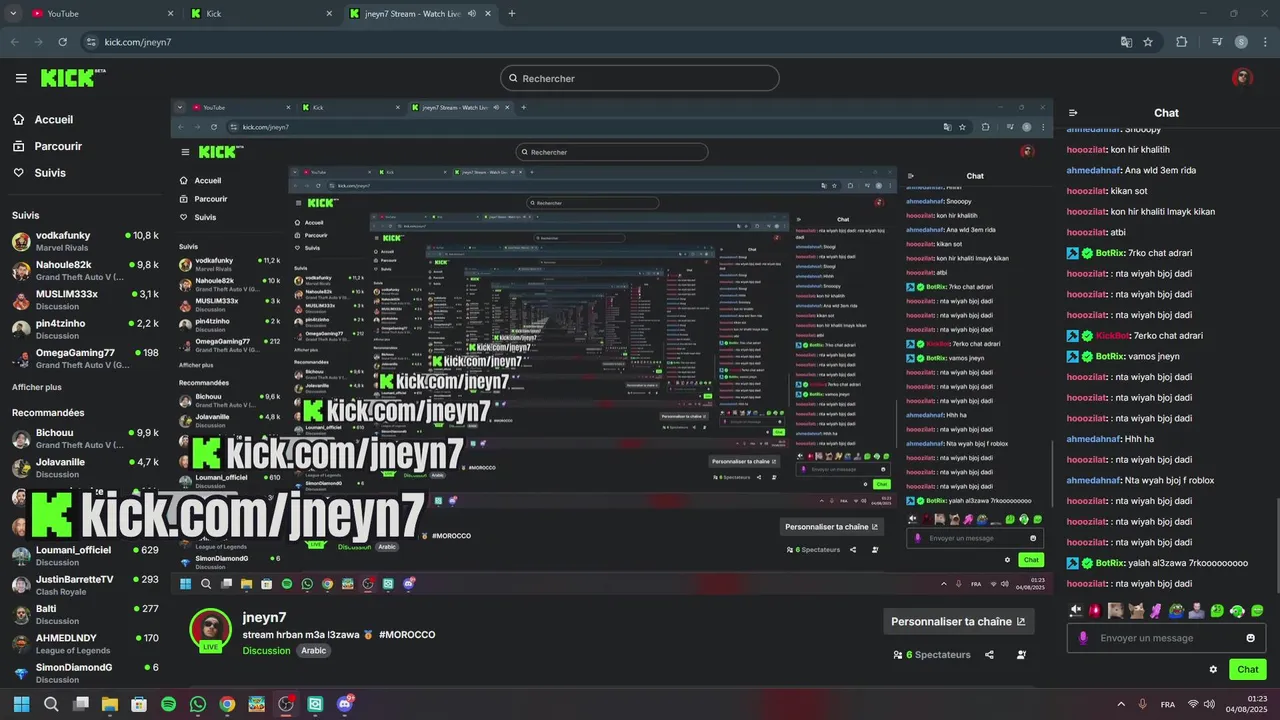The height and width of the screenshot is (720, 1280).
Task: Open WhatsApp from the taskbar
Action: point(198,704)
